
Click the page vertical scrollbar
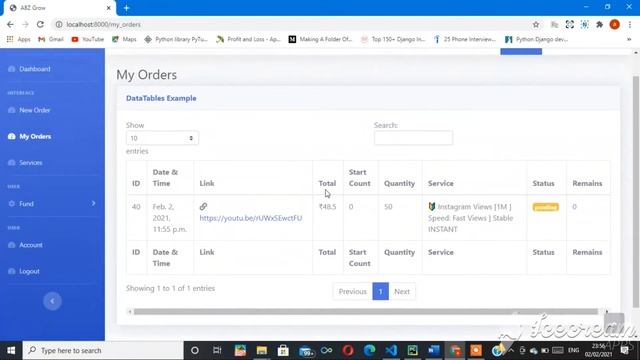tap(636, 192)
